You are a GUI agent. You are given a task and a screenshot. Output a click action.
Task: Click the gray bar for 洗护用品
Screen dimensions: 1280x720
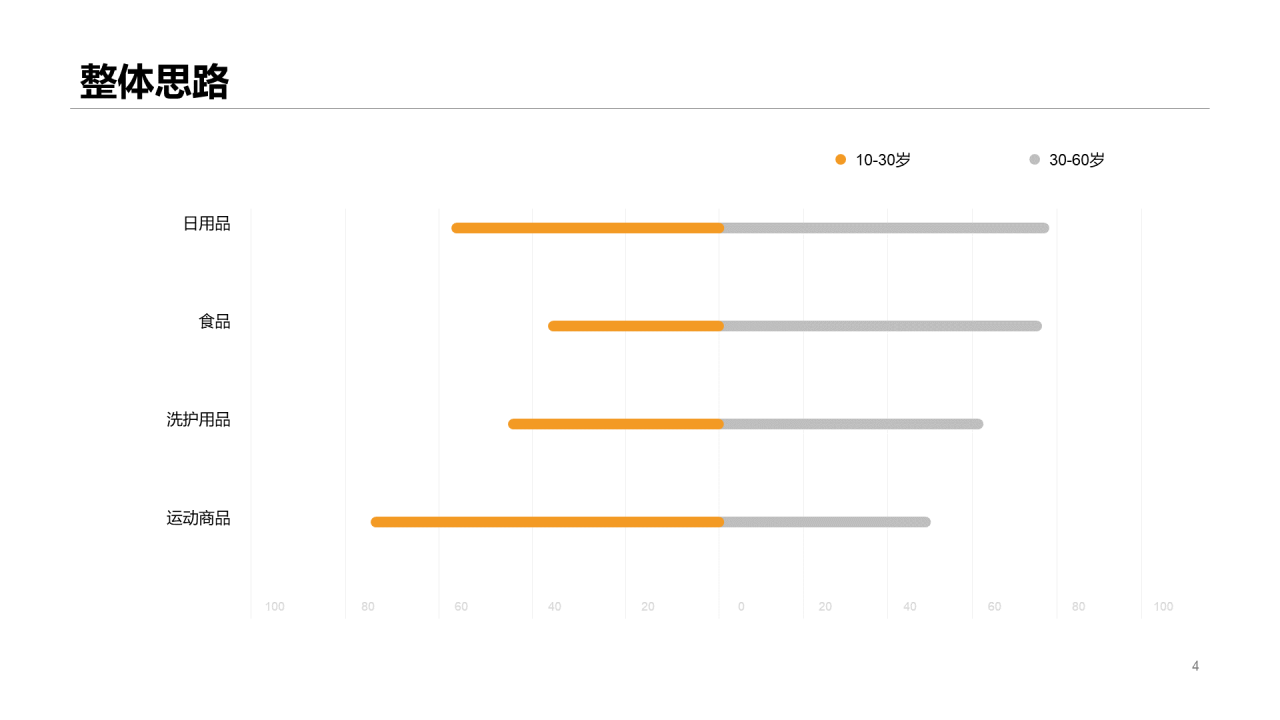coord(853,424)
